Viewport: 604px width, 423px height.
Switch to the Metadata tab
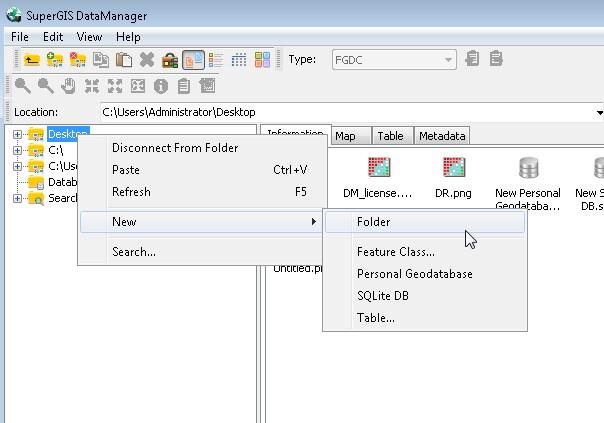(x=442, y=136)
